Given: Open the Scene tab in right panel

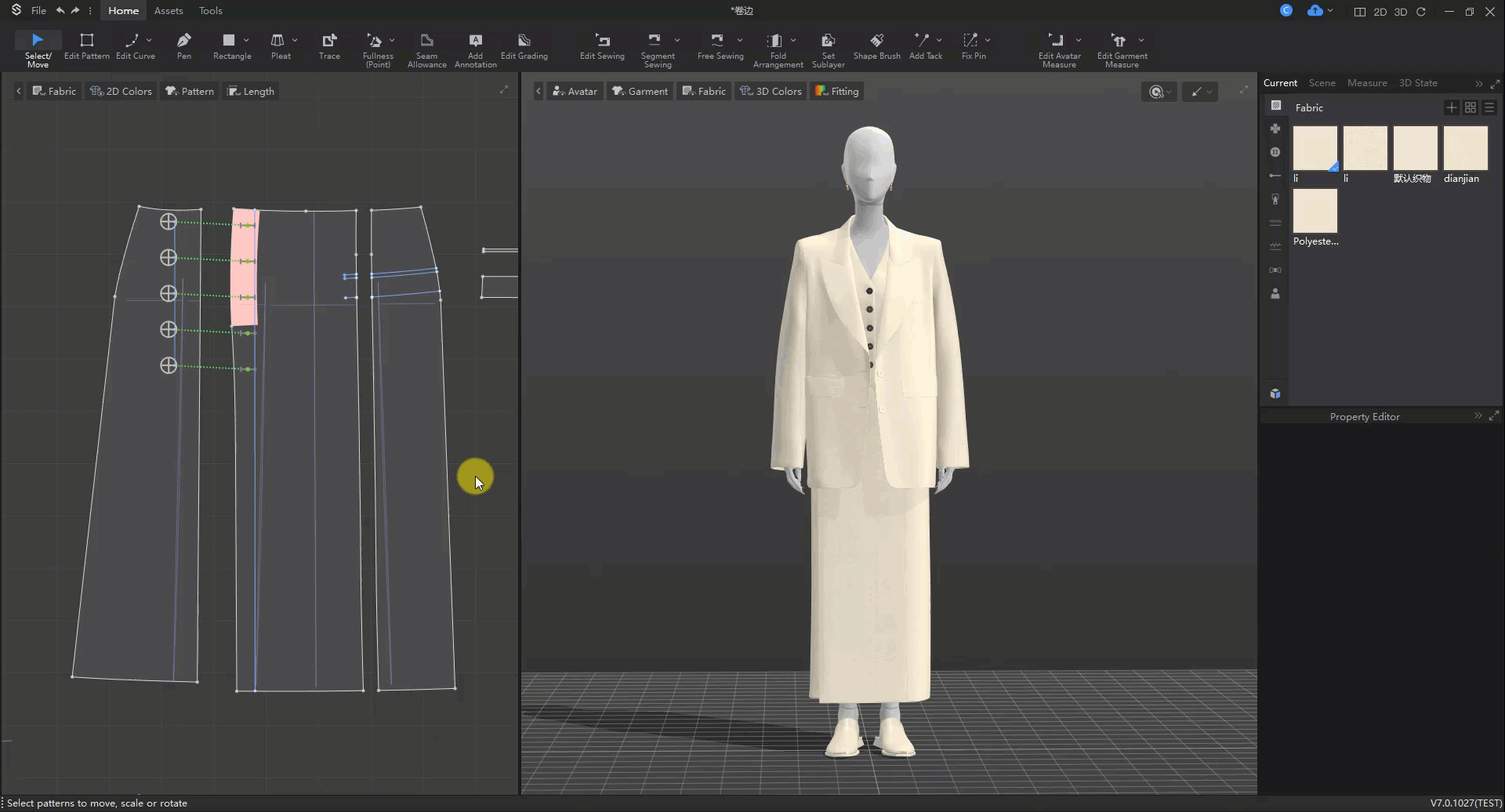Looking at the screenshot, I should coord(1322,83).
